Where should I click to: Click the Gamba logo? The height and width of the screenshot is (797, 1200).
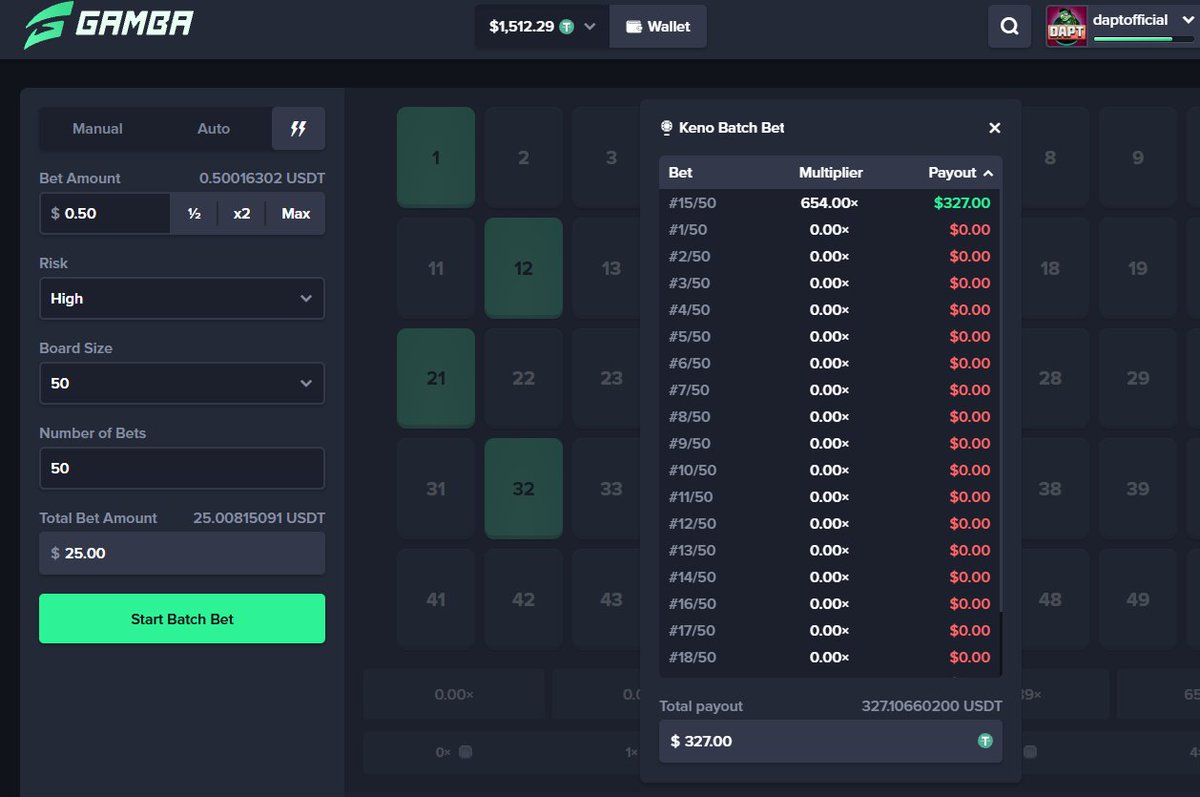coord(108,26)
